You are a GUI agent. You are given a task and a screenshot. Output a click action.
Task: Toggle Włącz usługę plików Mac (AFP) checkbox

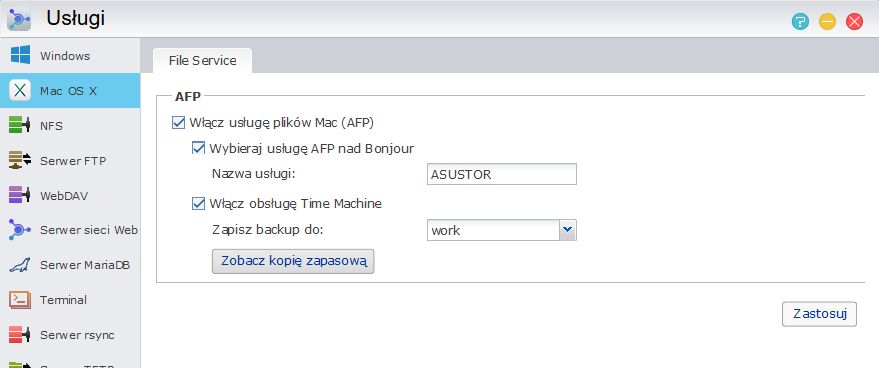pos(178,122)
